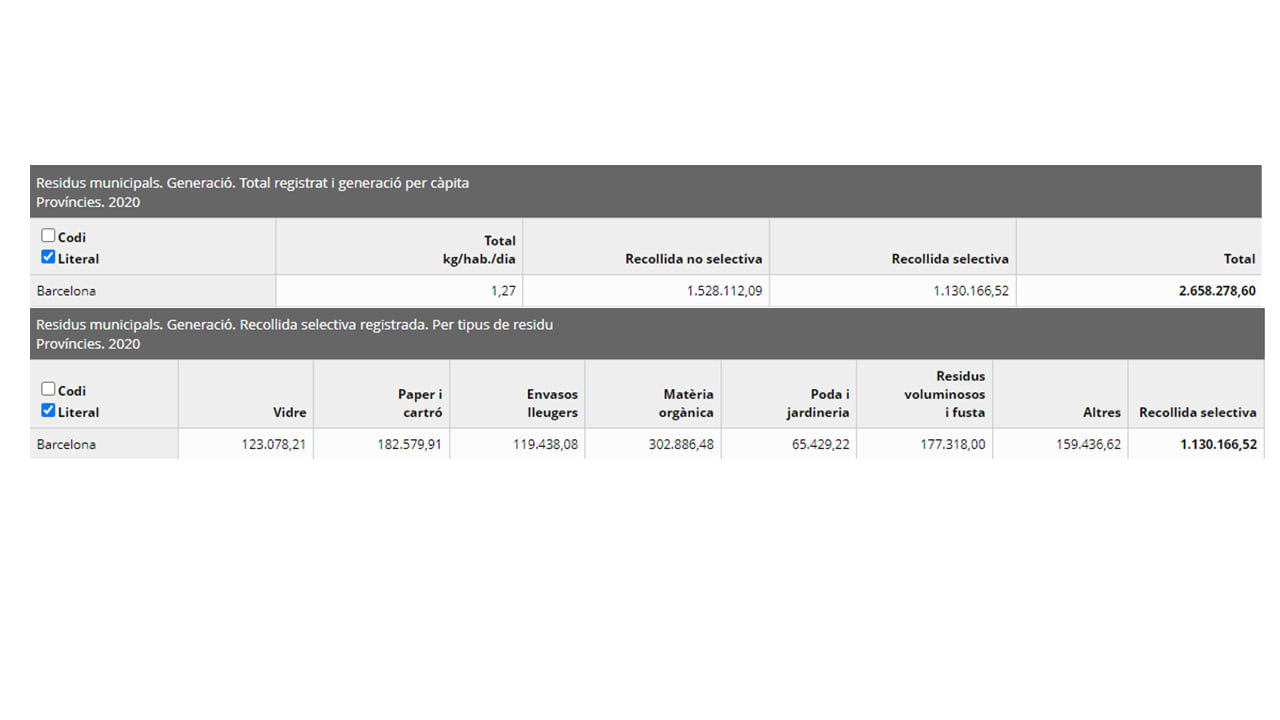Uncheck the Literal checkbox in first table
The image size is (1280, 720).
[48, 257]
